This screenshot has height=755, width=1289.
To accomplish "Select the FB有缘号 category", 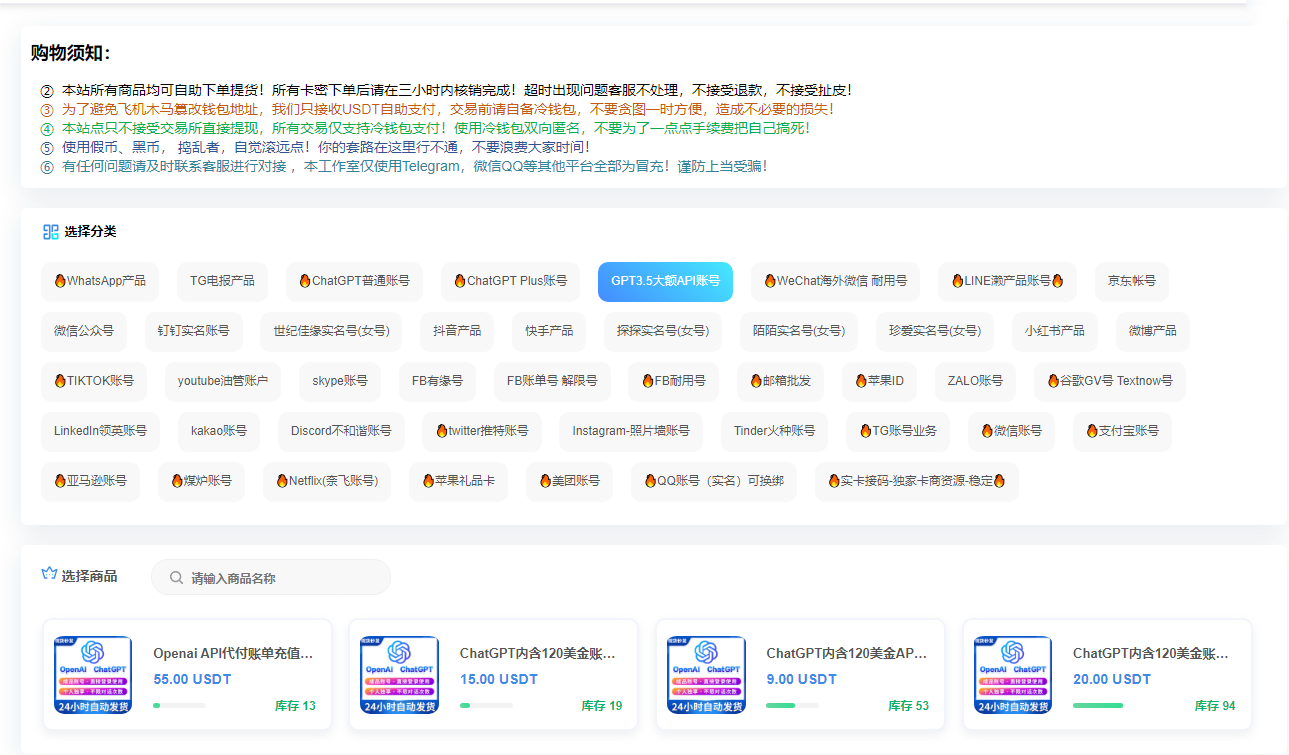I will tap(437, 382).
